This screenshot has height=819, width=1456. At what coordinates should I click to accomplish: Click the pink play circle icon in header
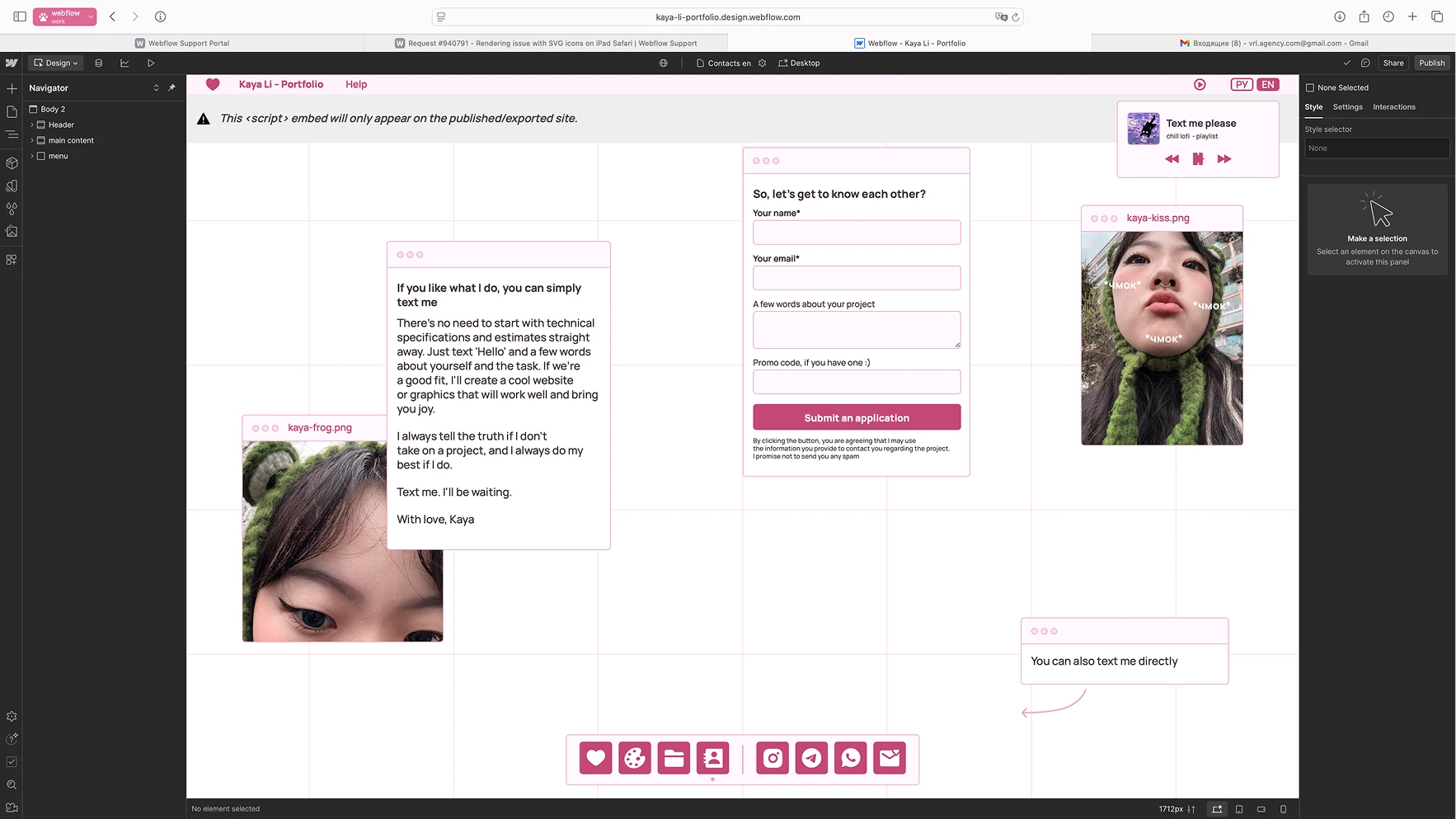point(1200,84)
